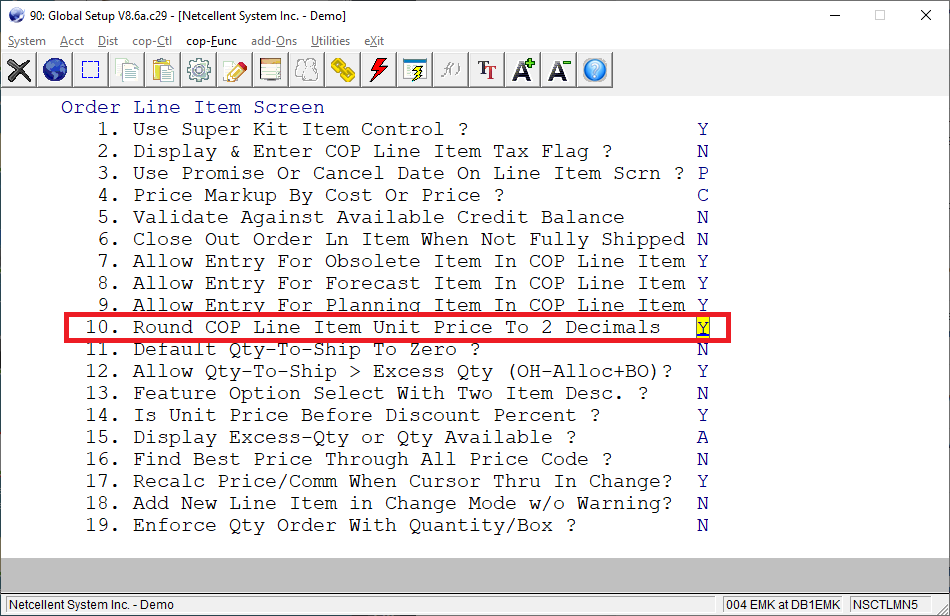Viewport: 950px width, 616px height.
Task: Click the Price Markup By Cost Or Price value
Action: tap(703, 196)
